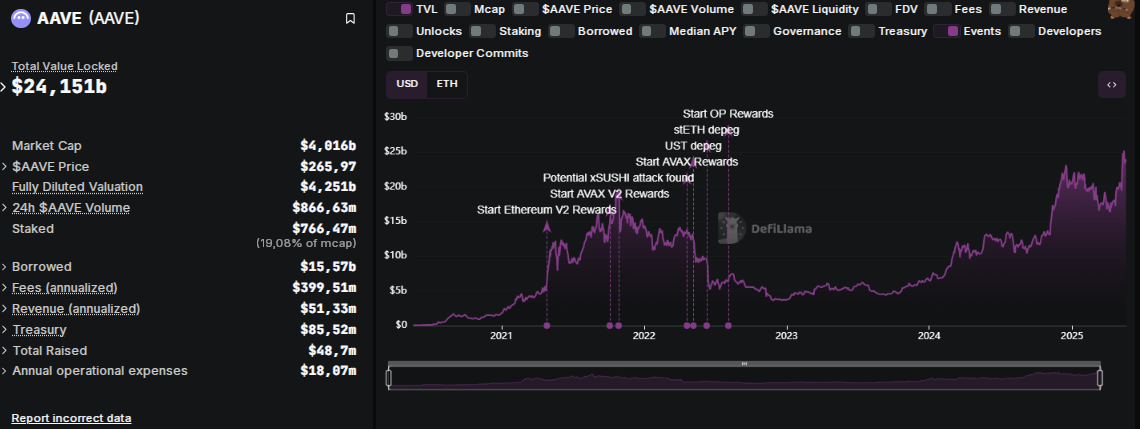Show Developers on the chart
Image resolution: width=1140 pixels, height=429 pixels.
(x=1021, y=31)
